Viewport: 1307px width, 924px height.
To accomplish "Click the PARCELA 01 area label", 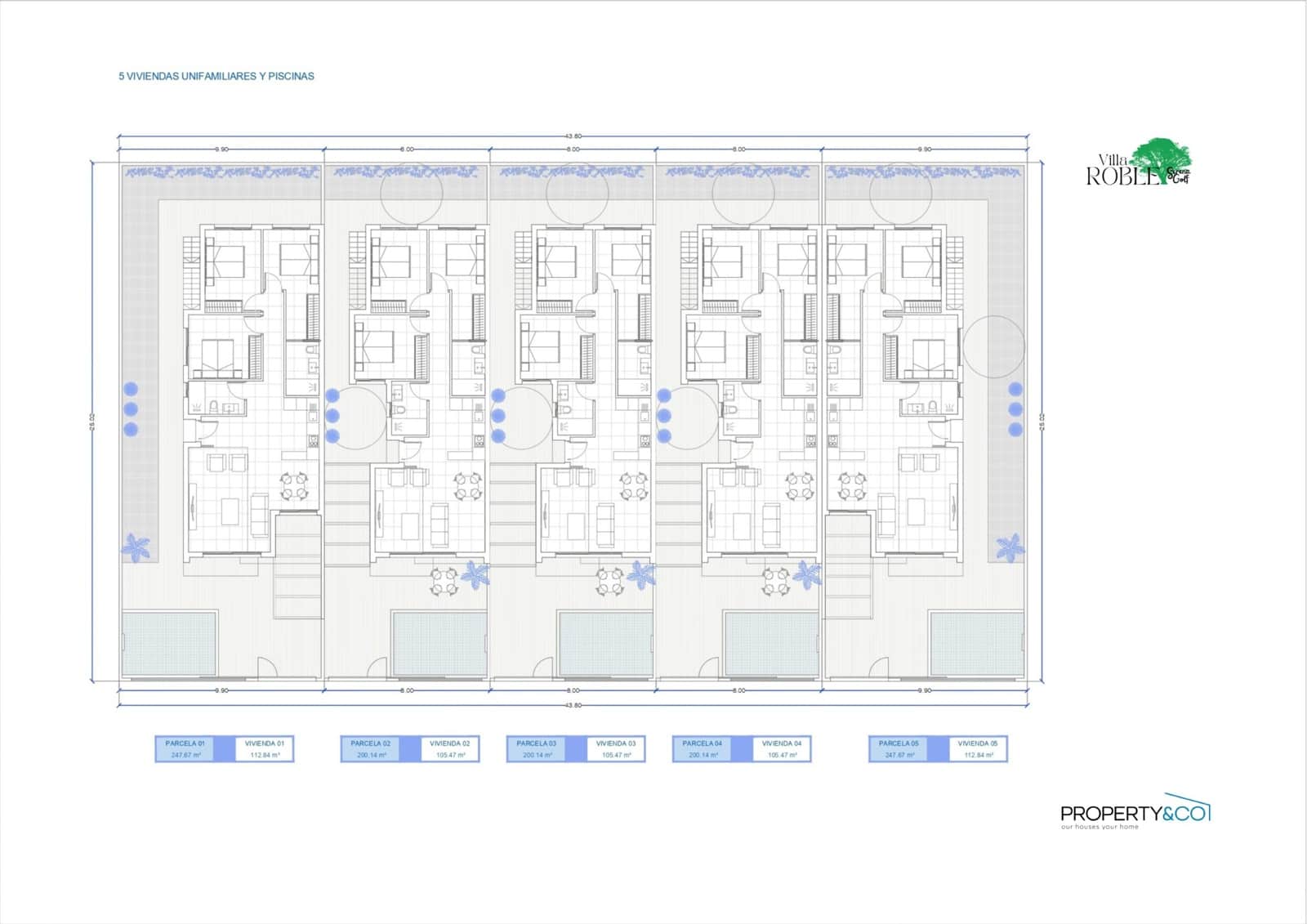I will click(x=185, y=749).
